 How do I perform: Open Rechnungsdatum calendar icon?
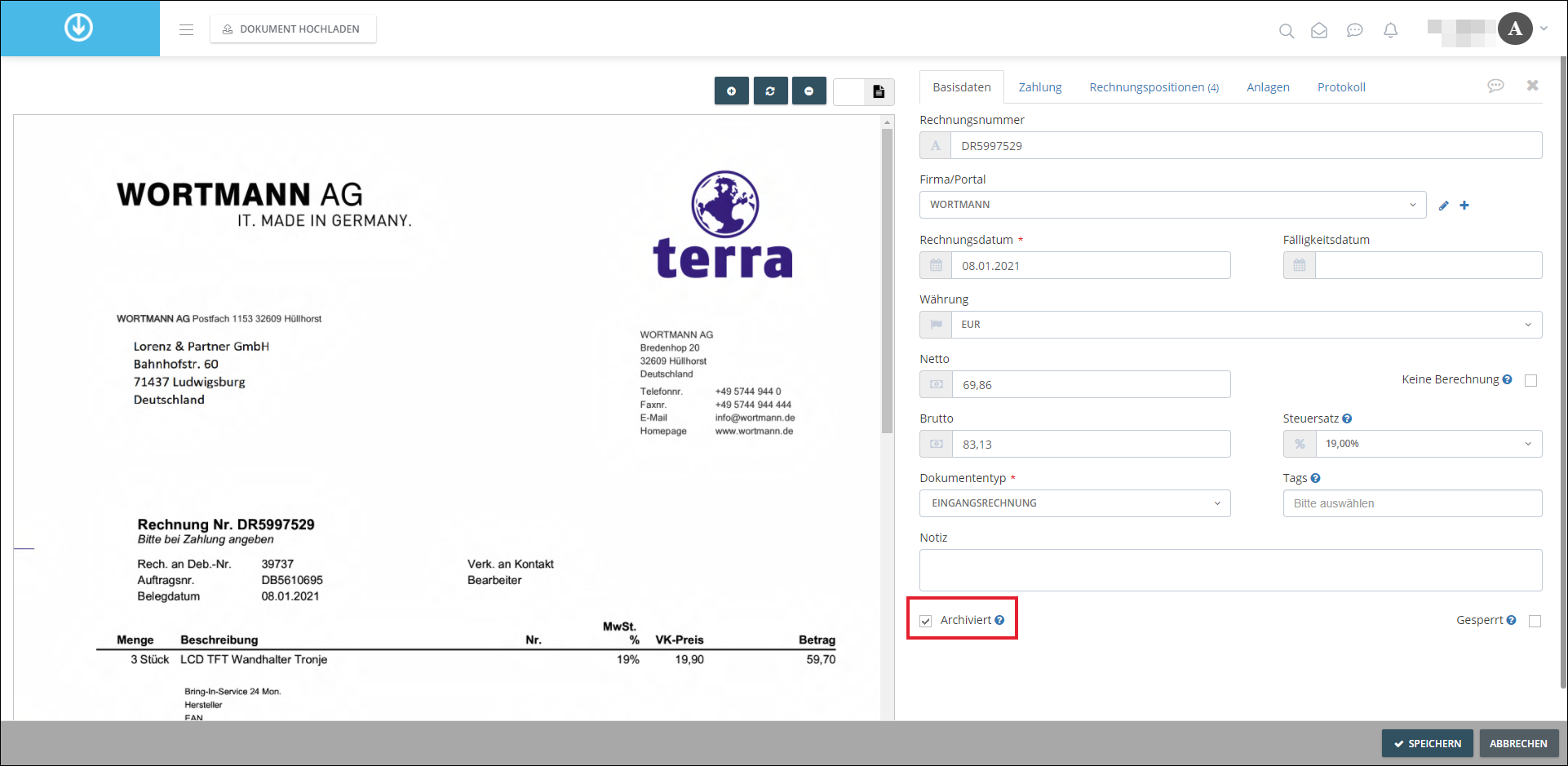936,265
